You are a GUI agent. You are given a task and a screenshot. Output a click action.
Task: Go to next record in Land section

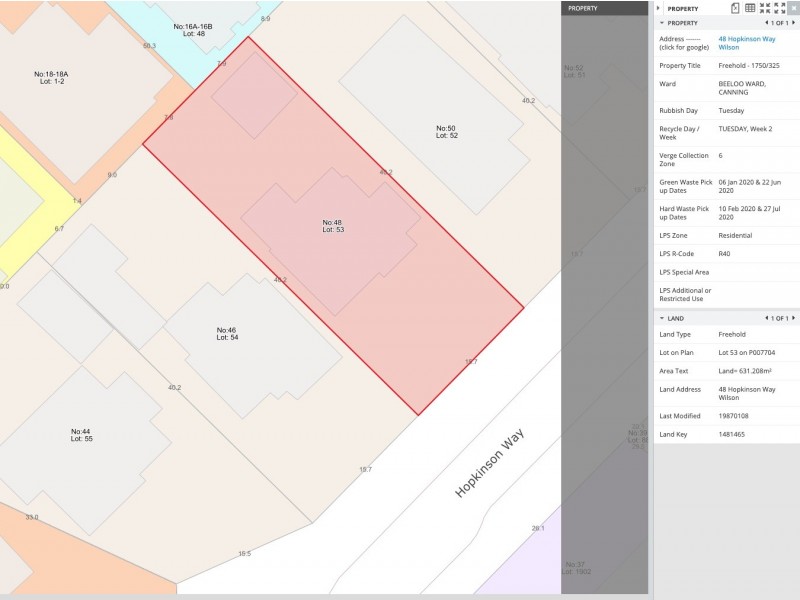pos(794,318)
